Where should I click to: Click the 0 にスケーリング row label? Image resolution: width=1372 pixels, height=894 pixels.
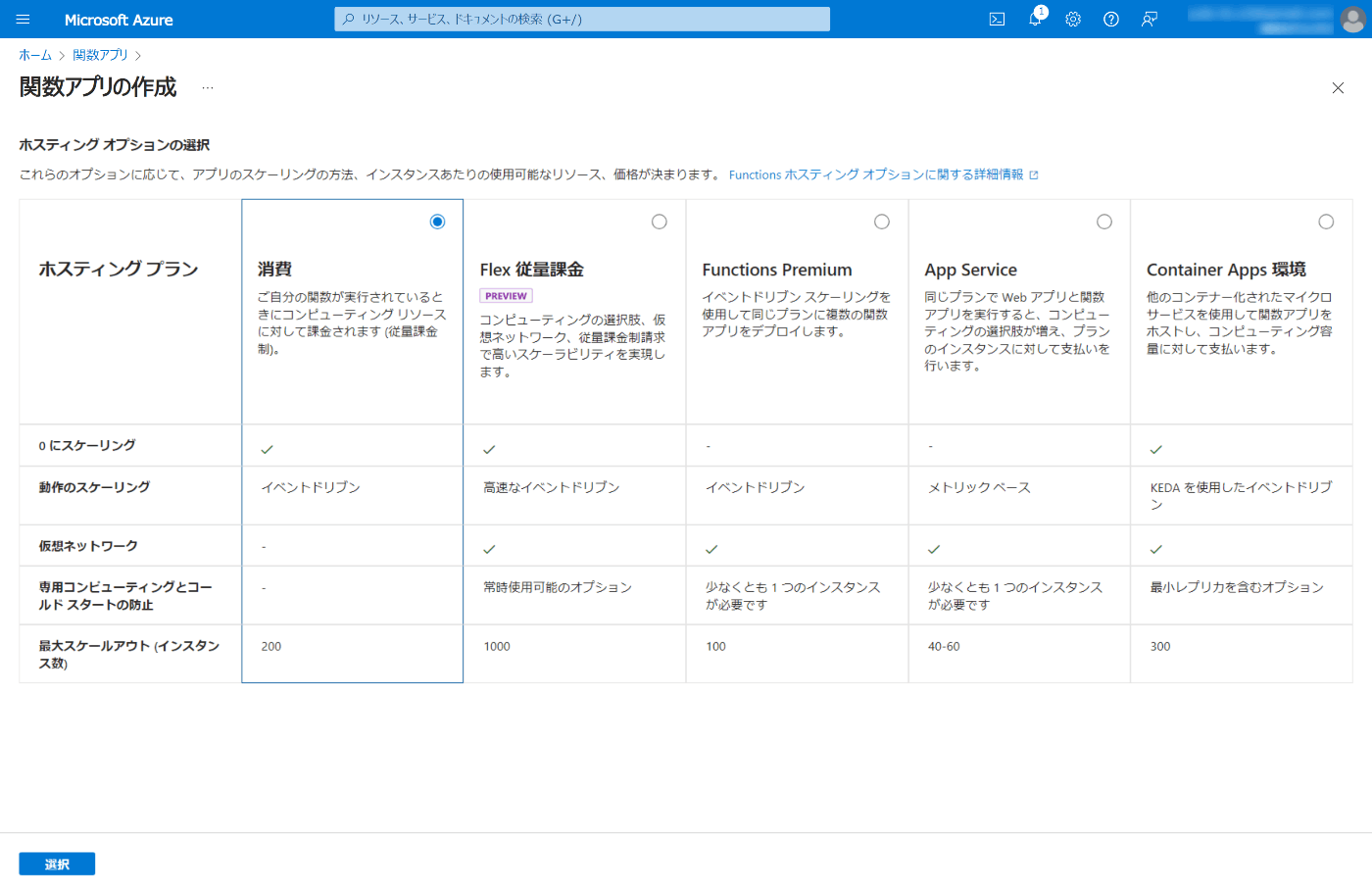[87, 445]
